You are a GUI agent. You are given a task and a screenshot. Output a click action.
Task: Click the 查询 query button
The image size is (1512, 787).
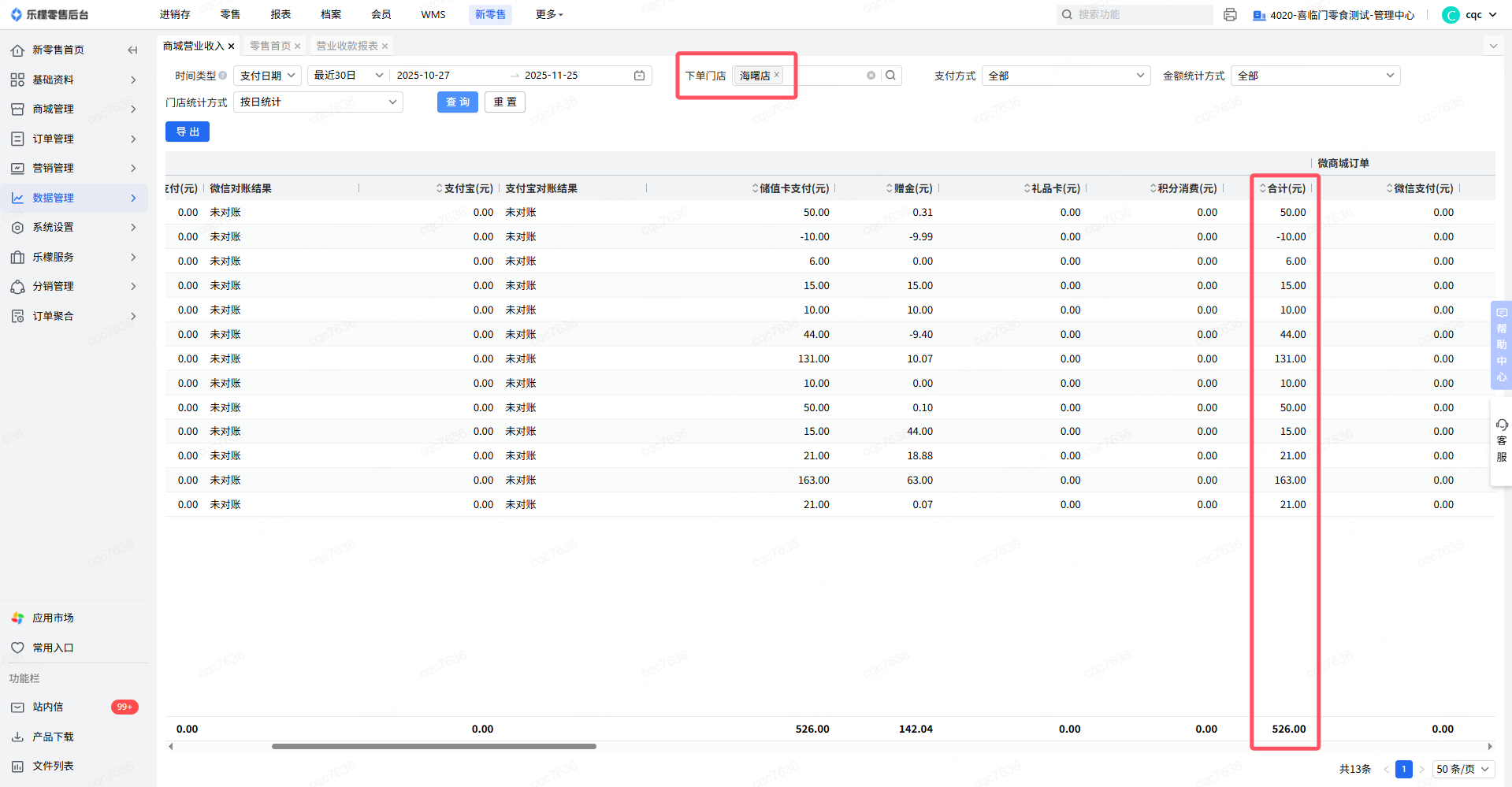457,102
